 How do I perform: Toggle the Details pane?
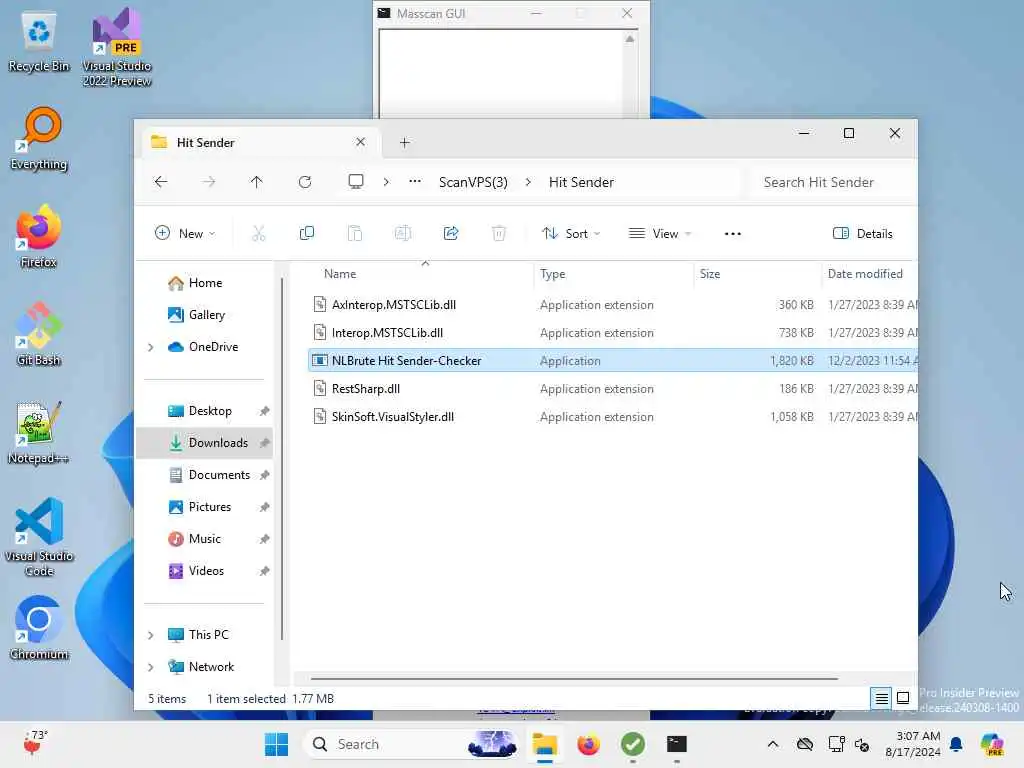pos(862,233)
